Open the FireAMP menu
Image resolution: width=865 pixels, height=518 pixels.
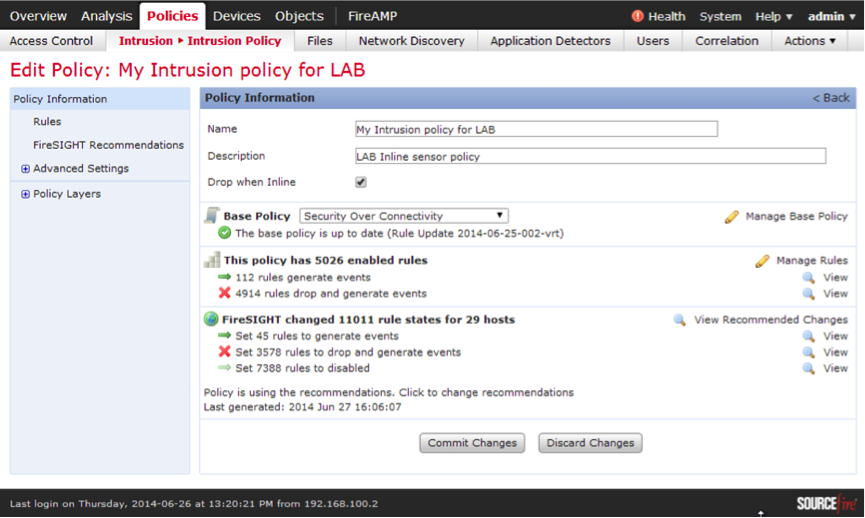click(x=372, y=16)
